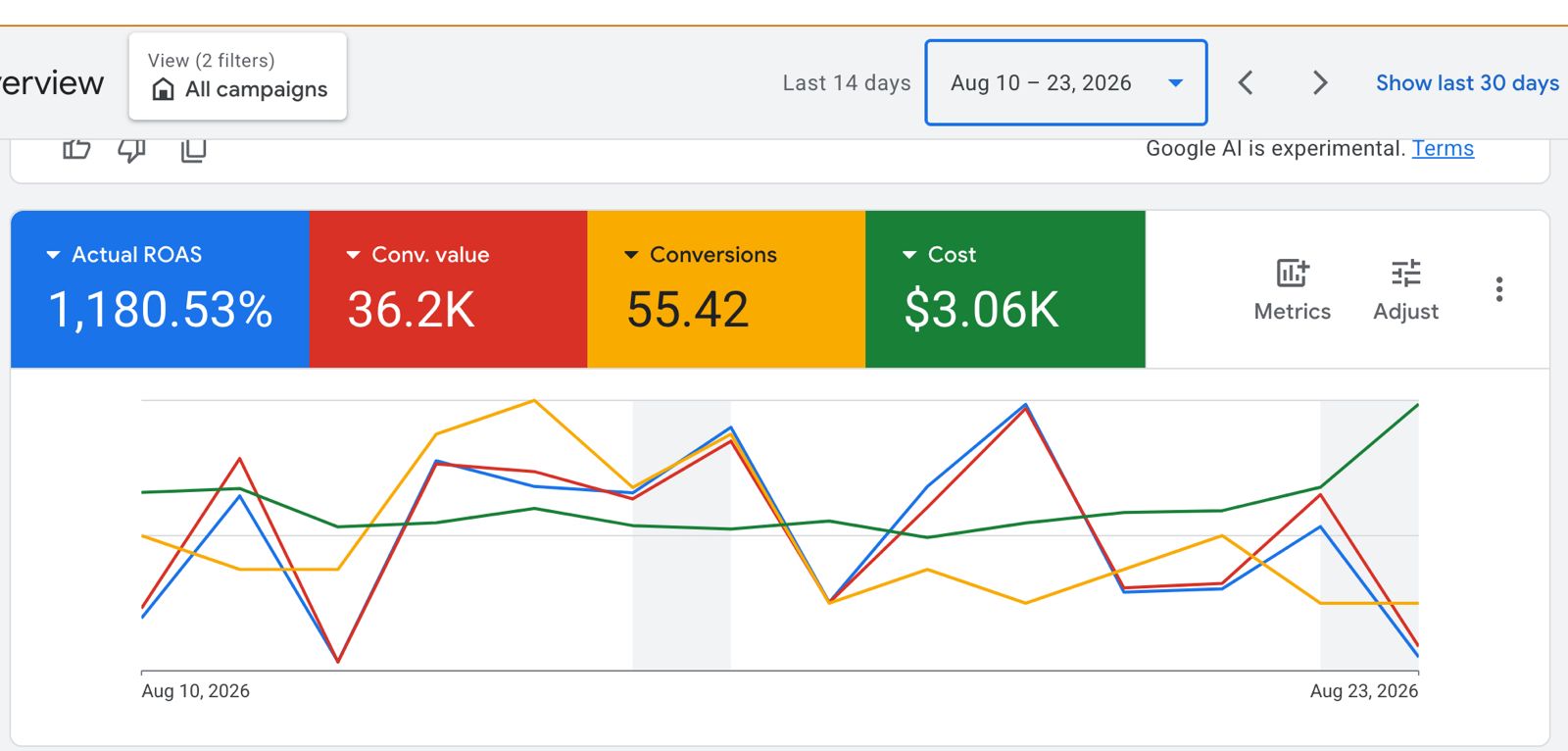The image size is (1568, 751).
Task: Go to previous date range
Action: [1246, 82]
